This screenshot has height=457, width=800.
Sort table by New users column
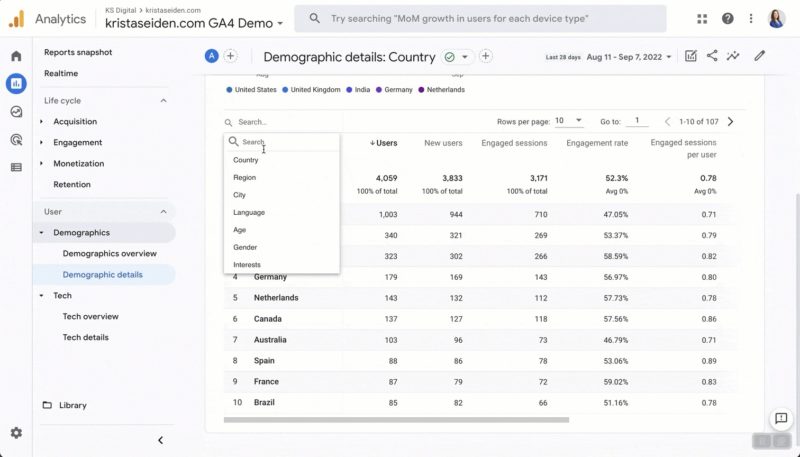[x=443, y=143]
